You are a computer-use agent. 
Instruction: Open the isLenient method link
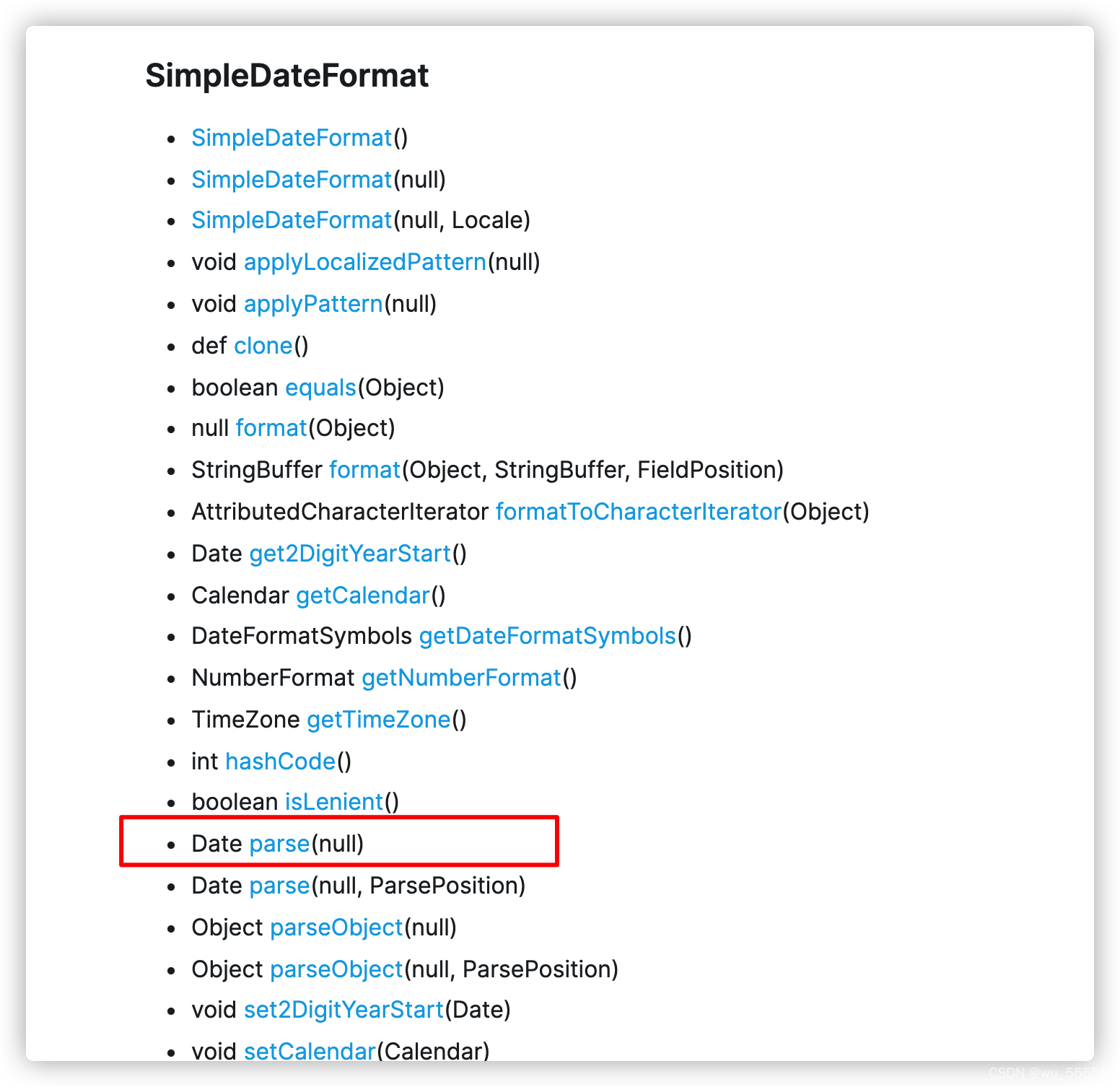pyautogui.click(x=334, y=802)
